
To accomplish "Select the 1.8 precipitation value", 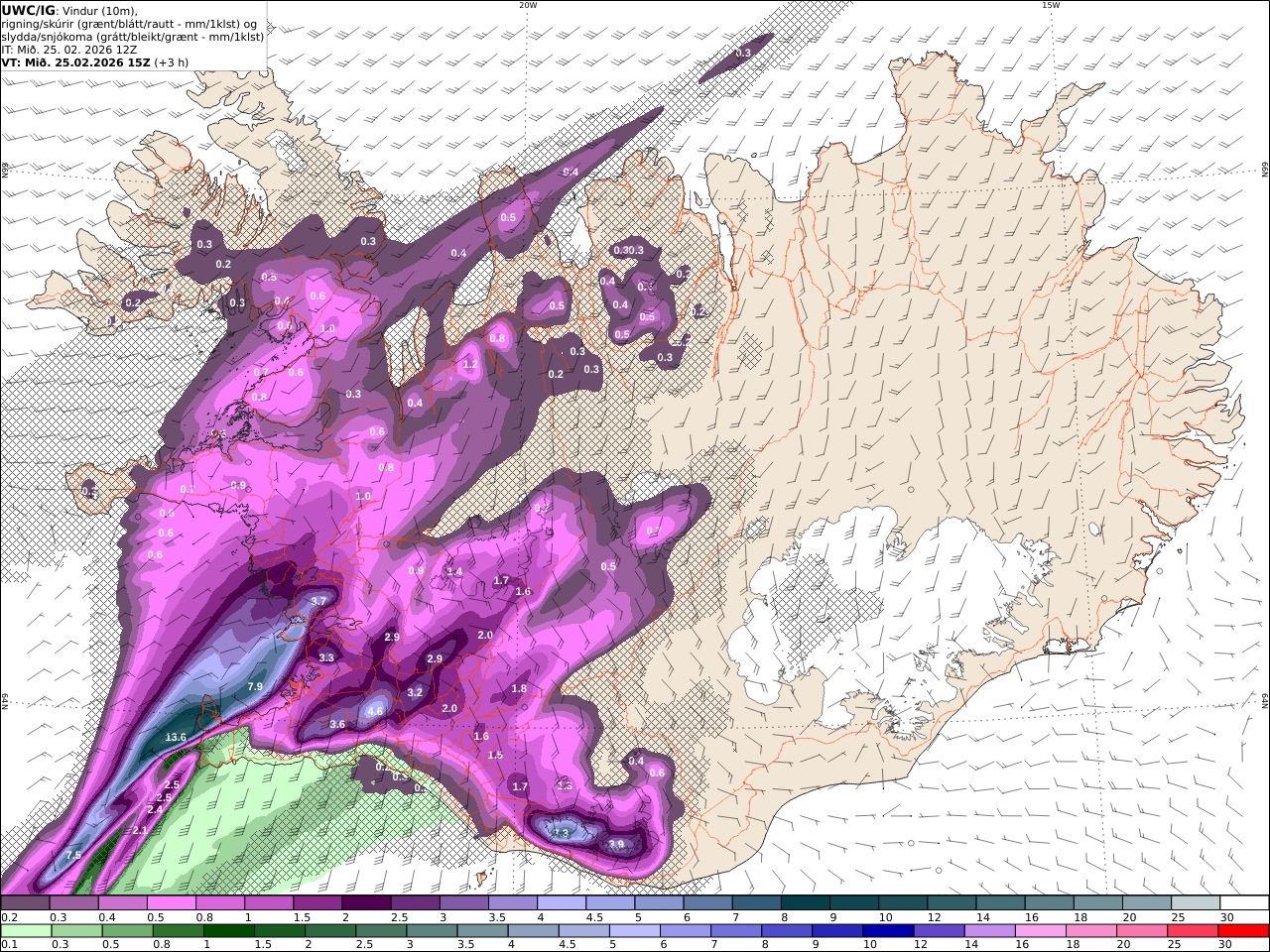I will [519, 688].
